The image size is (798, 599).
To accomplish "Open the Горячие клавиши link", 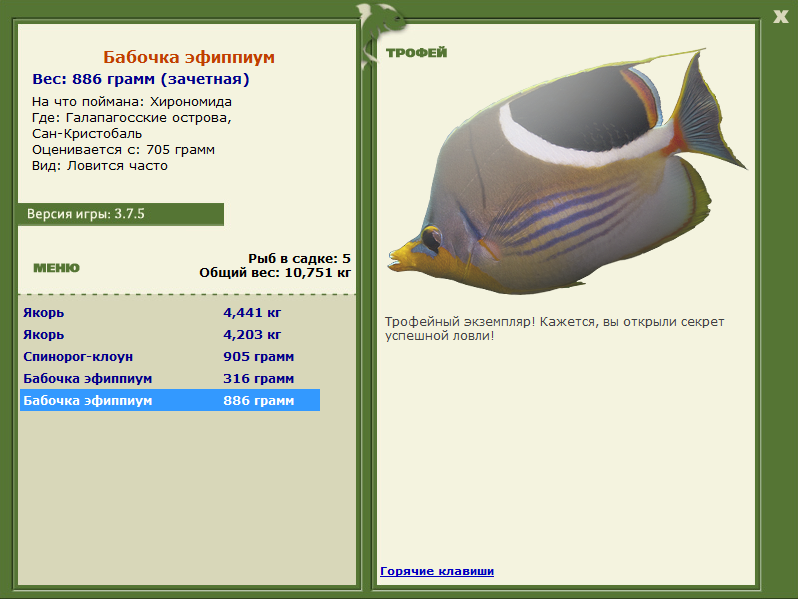I will pyautogui.click(x=437, y=571).
